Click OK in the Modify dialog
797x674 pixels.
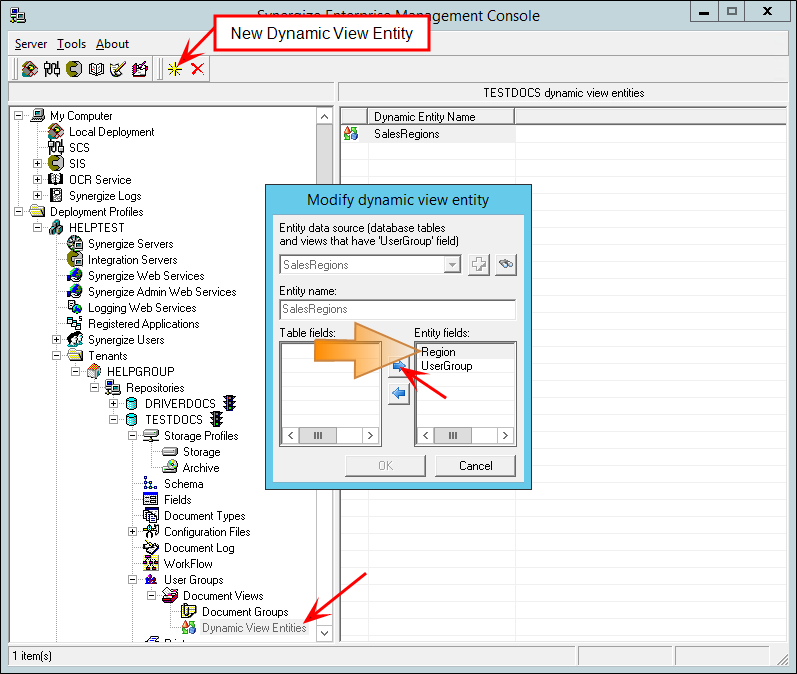coord(385,466)
